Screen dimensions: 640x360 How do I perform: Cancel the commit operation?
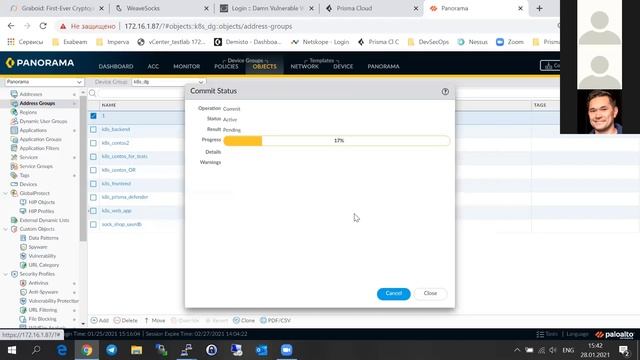pos(393,293)
